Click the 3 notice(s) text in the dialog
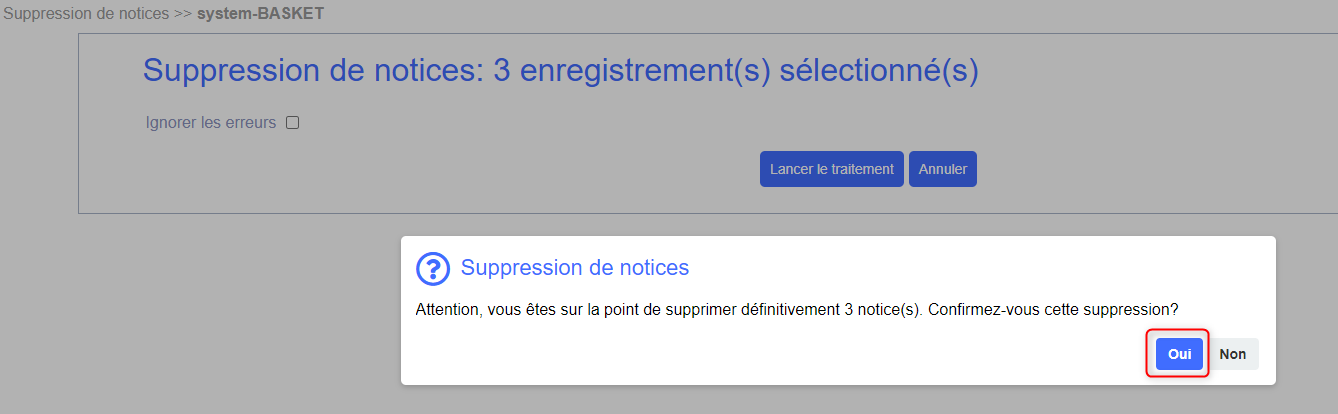Image resolution: width=1338 pixels, height=414 pixels. (884, 310)
